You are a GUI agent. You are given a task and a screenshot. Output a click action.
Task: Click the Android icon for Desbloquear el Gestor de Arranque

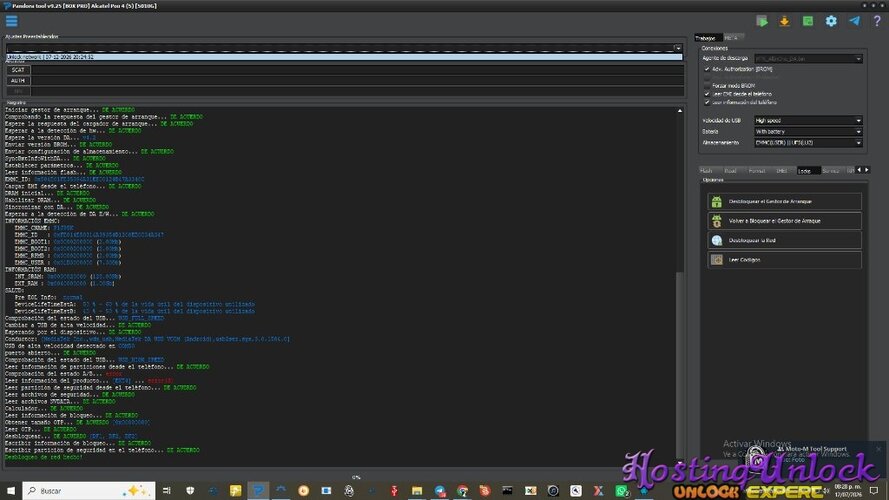717,201
